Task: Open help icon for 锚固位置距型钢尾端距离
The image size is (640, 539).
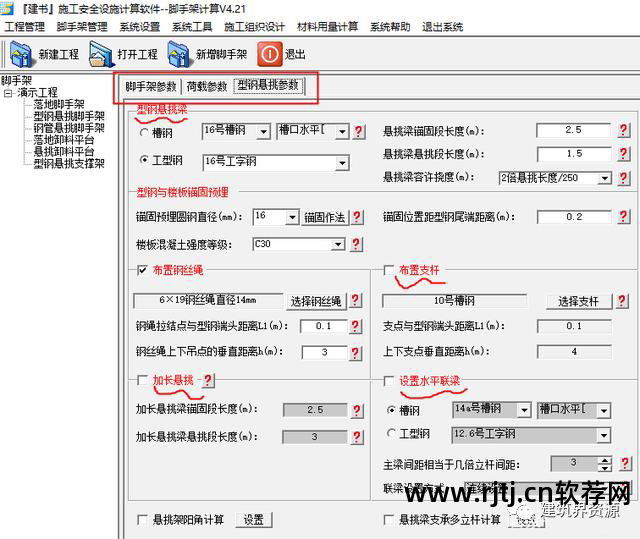Action: click(x=623, y=217)
